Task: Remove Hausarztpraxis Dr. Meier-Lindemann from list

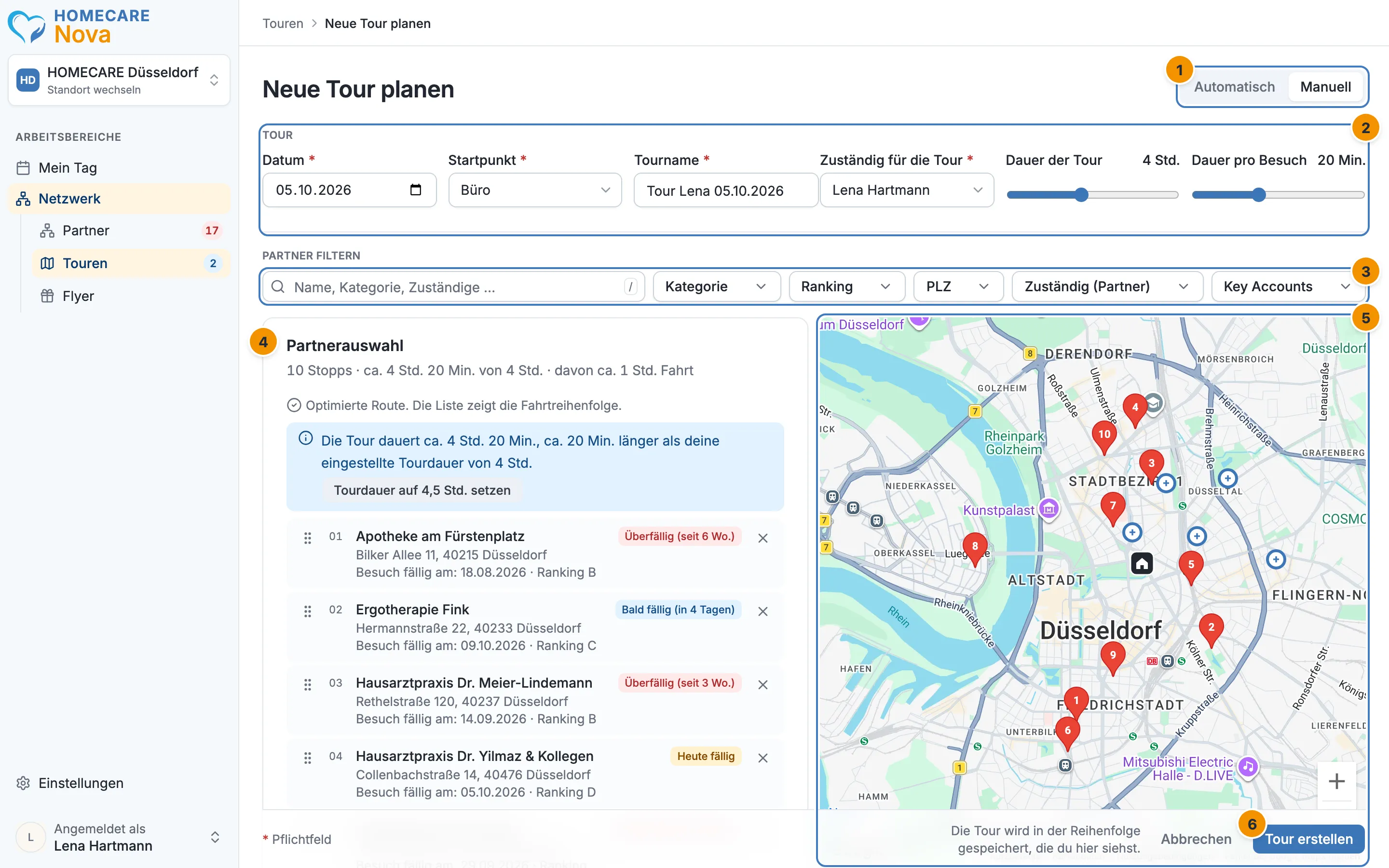Action: 763,684
